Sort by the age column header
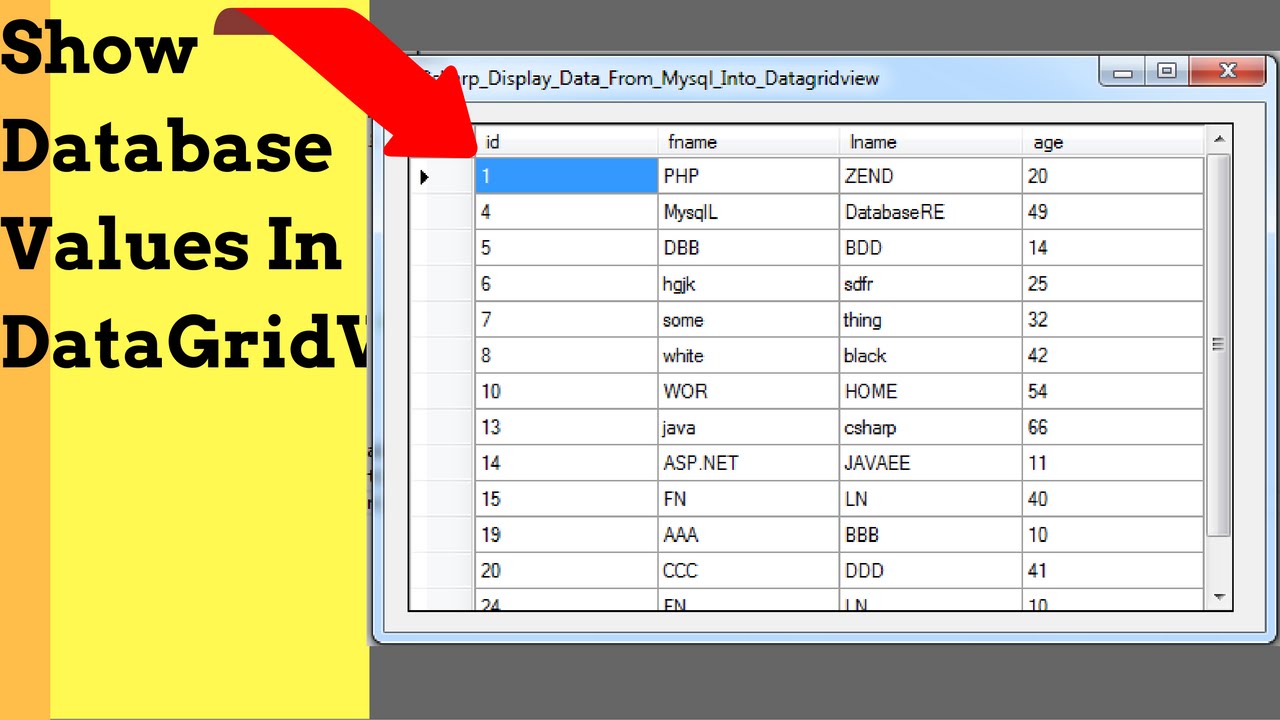1280x720 pixels. (x=1113, y=142)
